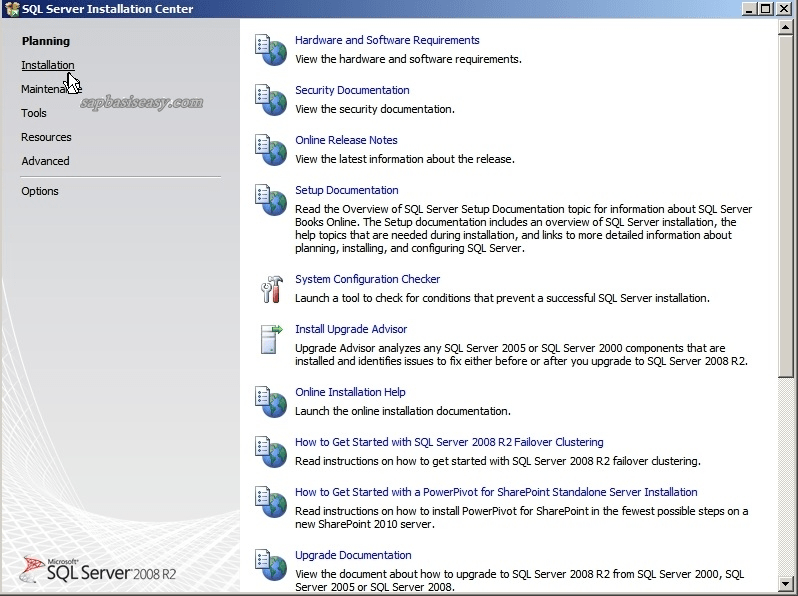Click the Online Installation Help globe icon
This screenshot has width=798, height=596.
point(271,402)
